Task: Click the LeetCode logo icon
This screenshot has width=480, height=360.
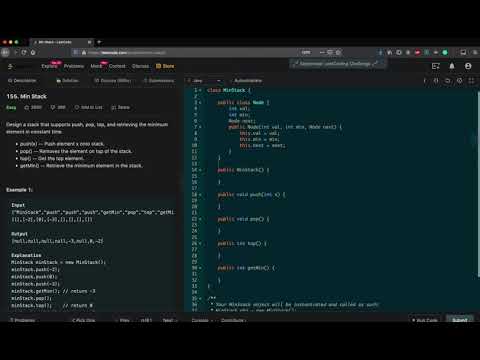Action: pos(10,66)
